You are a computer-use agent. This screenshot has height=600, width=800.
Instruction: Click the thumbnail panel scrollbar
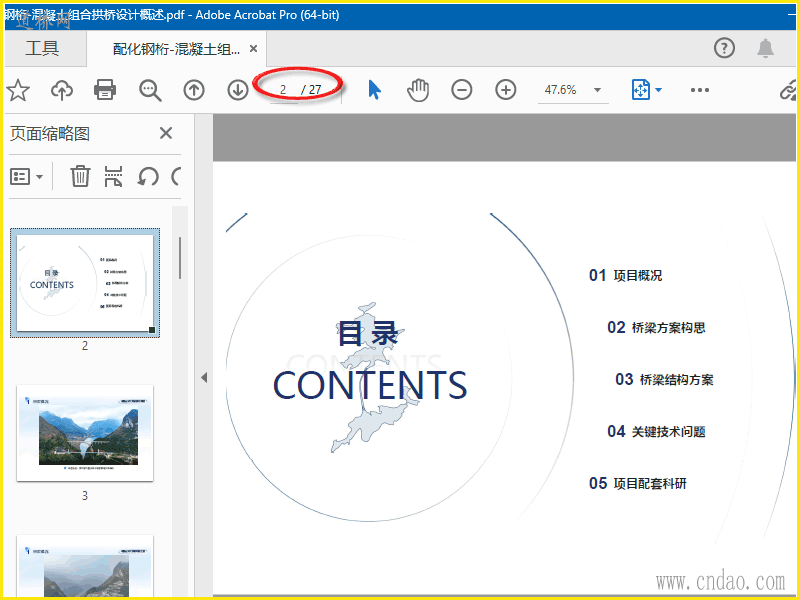click(x=180, y=258)
